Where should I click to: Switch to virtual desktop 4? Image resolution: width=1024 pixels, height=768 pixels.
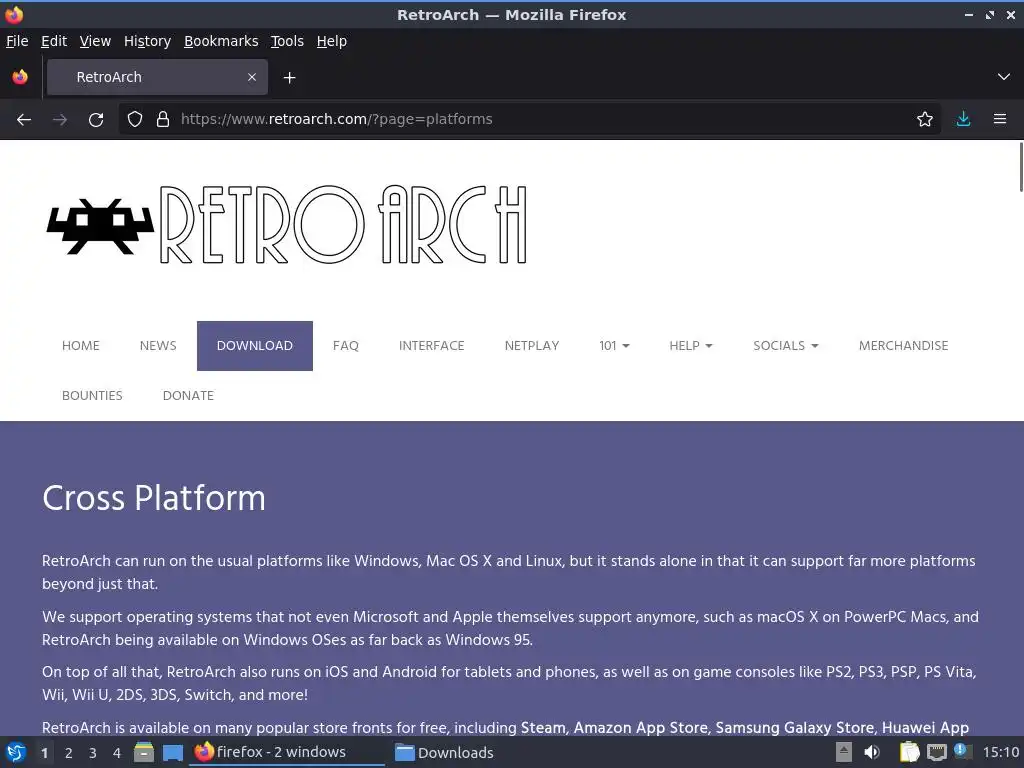click(x=117, y=753)
